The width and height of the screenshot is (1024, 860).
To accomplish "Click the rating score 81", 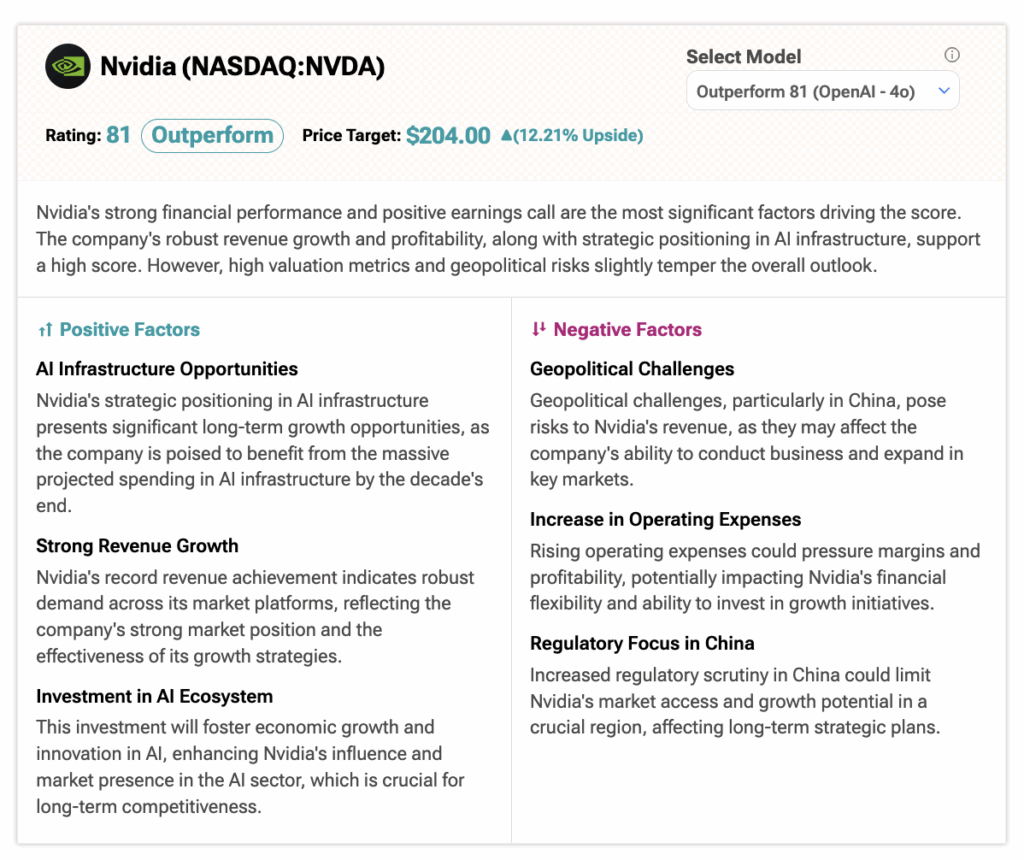I will point(118,136).
